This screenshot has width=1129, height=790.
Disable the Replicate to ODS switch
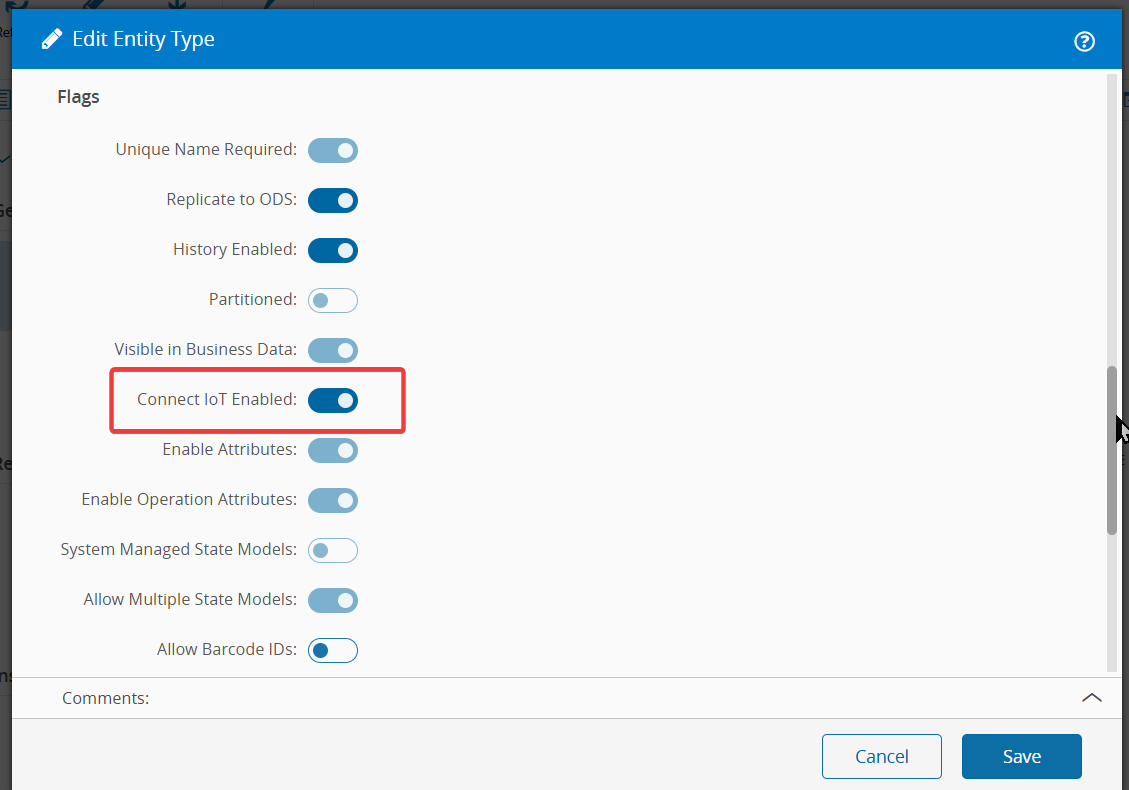[333, 201]
